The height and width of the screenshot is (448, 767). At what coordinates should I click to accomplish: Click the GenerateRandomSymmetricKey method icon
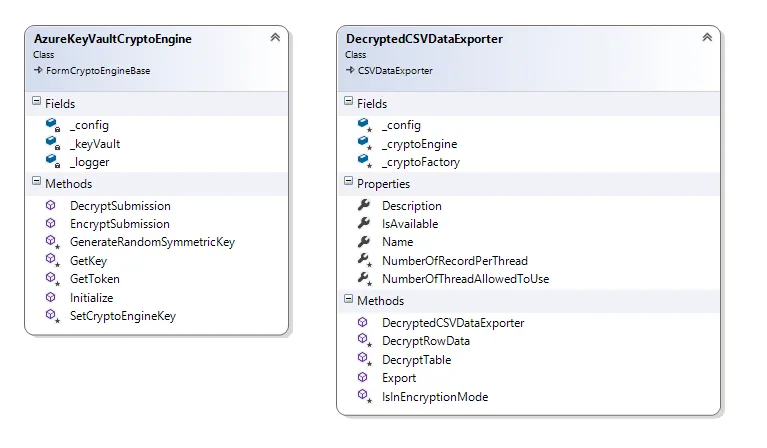52,242
